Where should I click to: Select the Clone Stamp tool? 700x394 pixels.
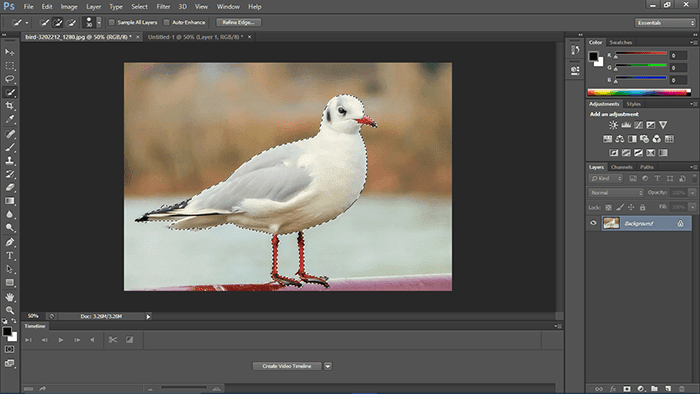click(9, 160)
